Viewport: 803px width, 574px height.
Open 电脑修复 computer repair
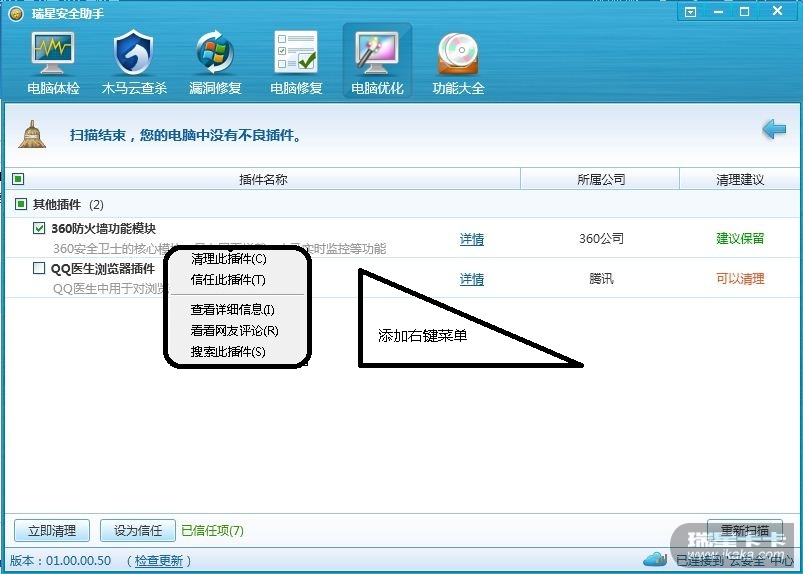(x=296, y=63)
